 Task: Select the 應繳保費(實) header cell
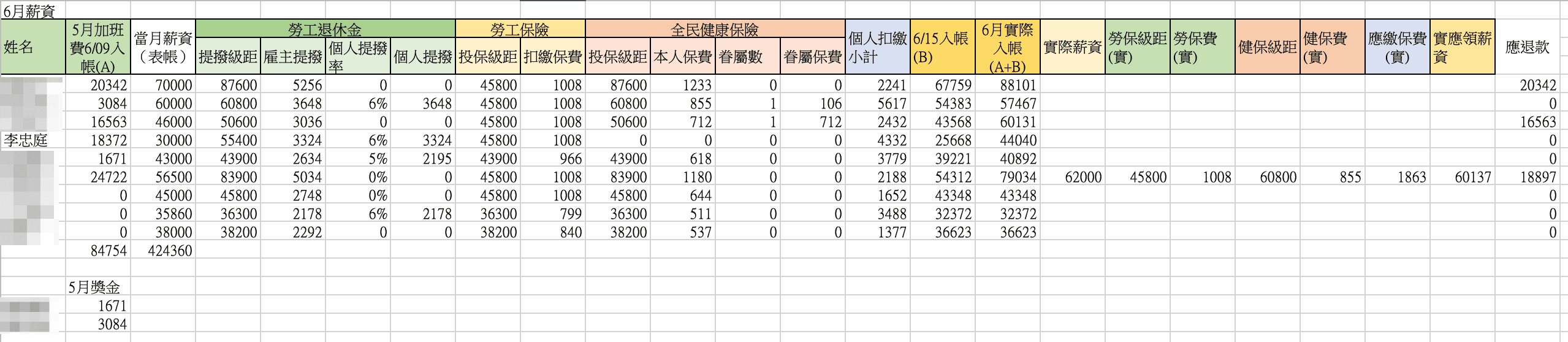pos(1398,47)
